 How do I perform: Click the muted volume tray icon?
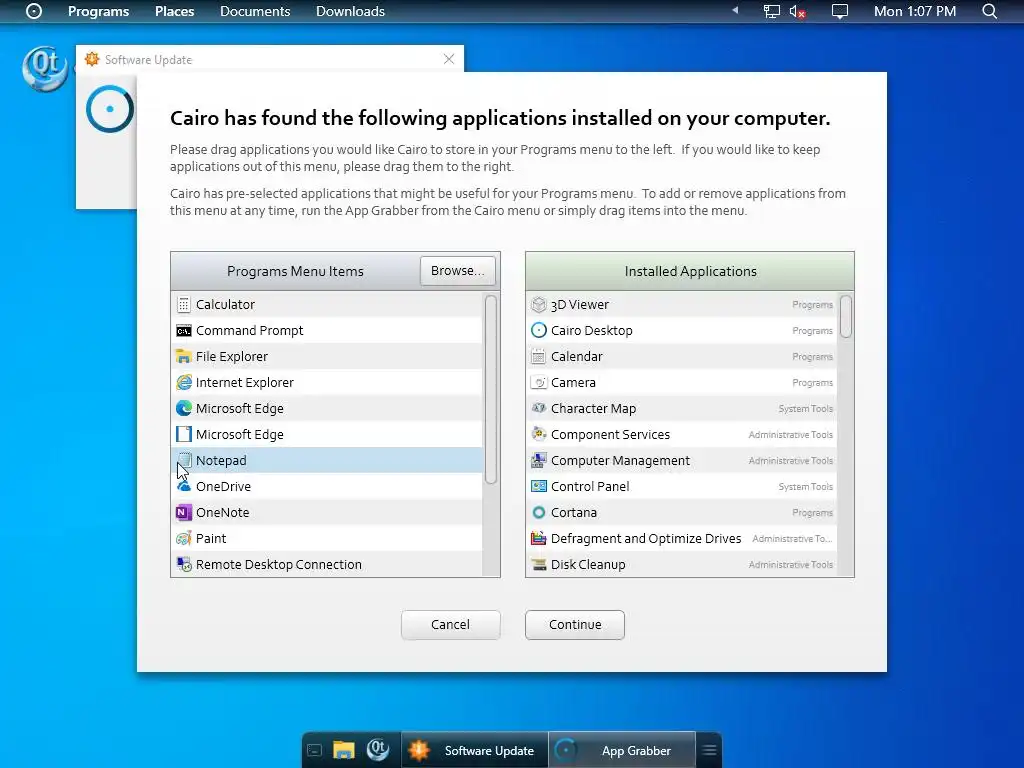(x=797, y=11)
